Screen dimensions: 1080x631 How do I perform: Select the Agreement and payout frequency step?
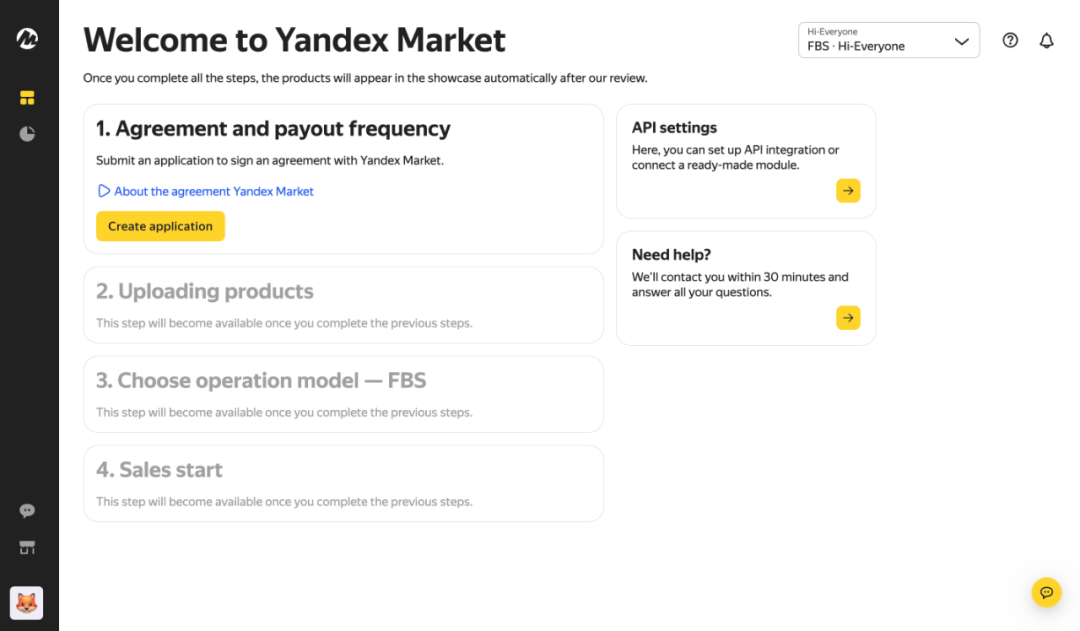tap(273, 129)
